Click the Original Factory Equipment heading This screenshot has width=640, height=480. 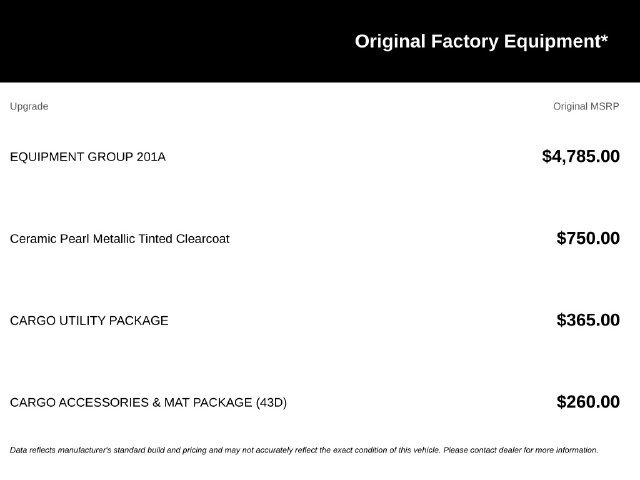(x=481, y=41)
